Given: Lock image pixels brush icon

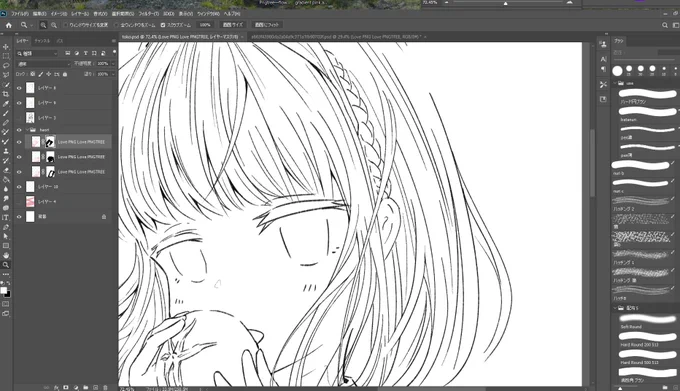Looking at the screenshot, I should pos(41,74).
